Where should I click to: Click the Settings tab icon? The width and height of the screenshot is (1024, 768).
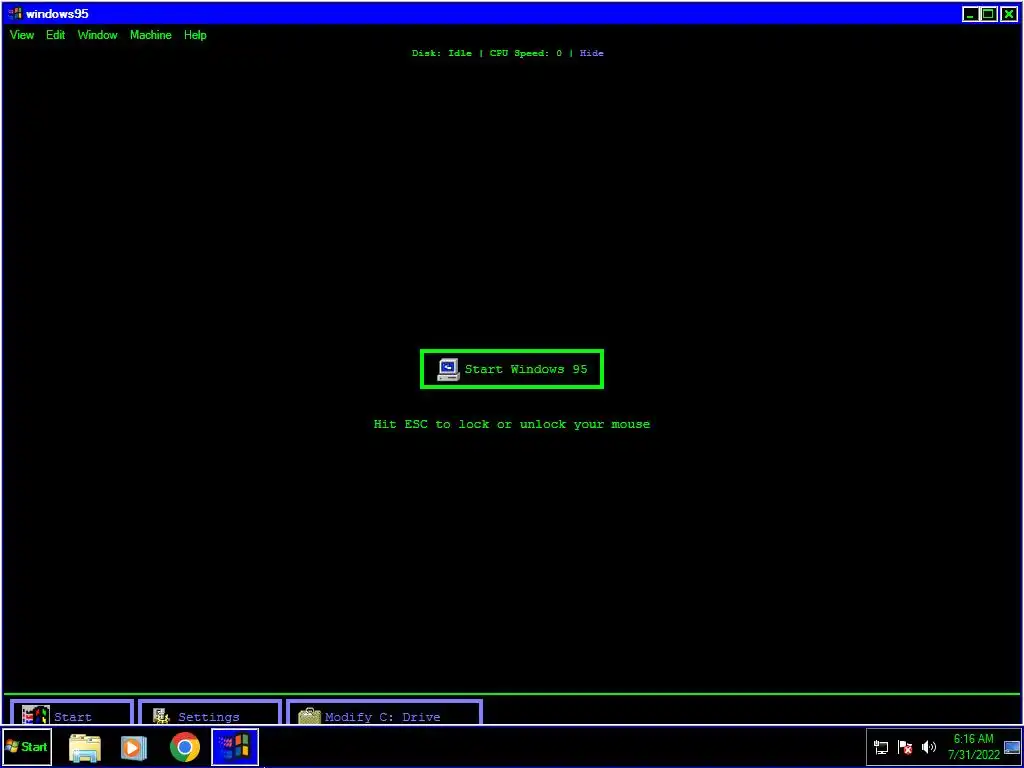pos(161,716)
